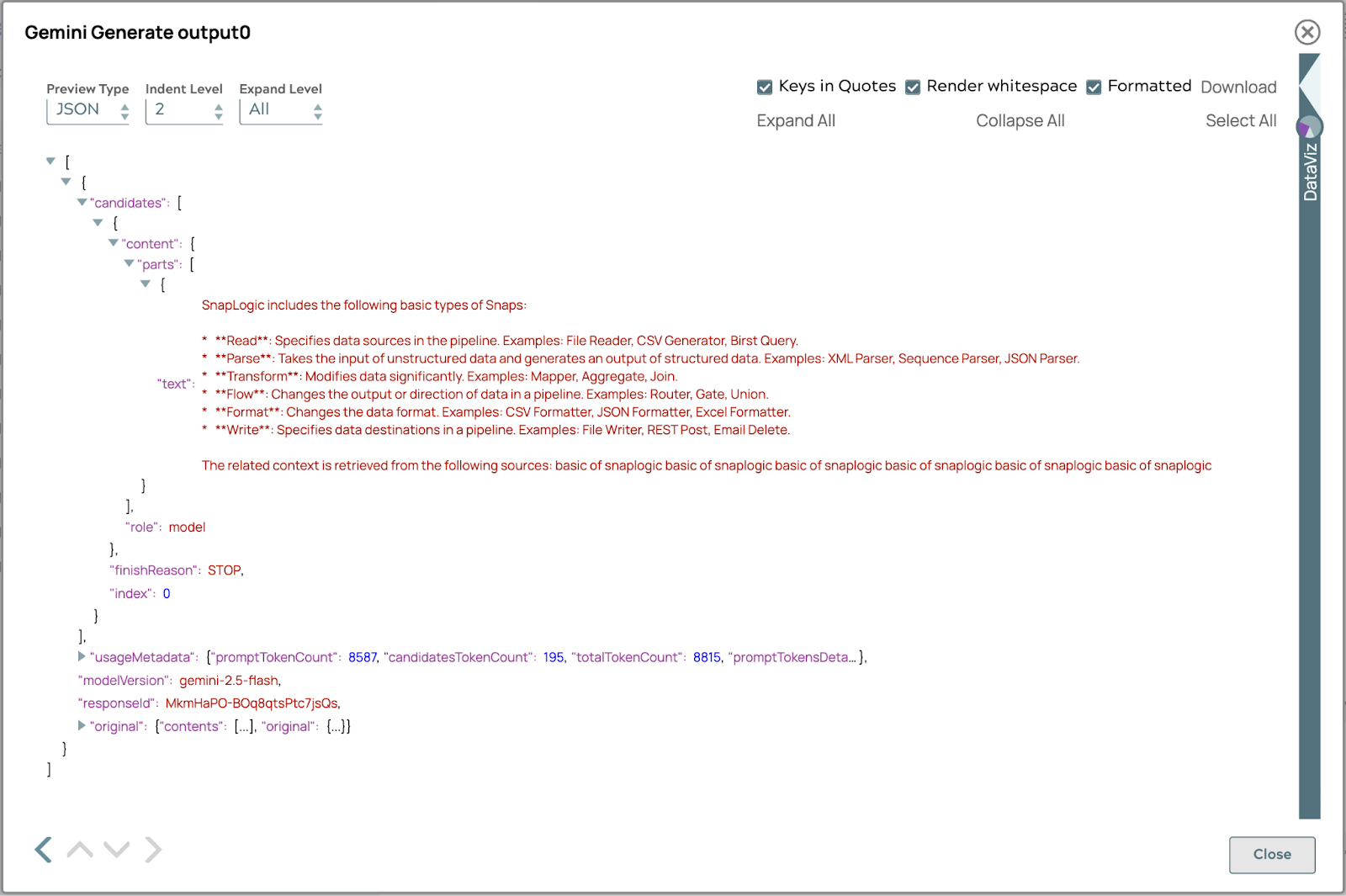The width and height of the screenshot is (1346, 896).
Task: Click Expand All
Action: (x=796, y=121)
